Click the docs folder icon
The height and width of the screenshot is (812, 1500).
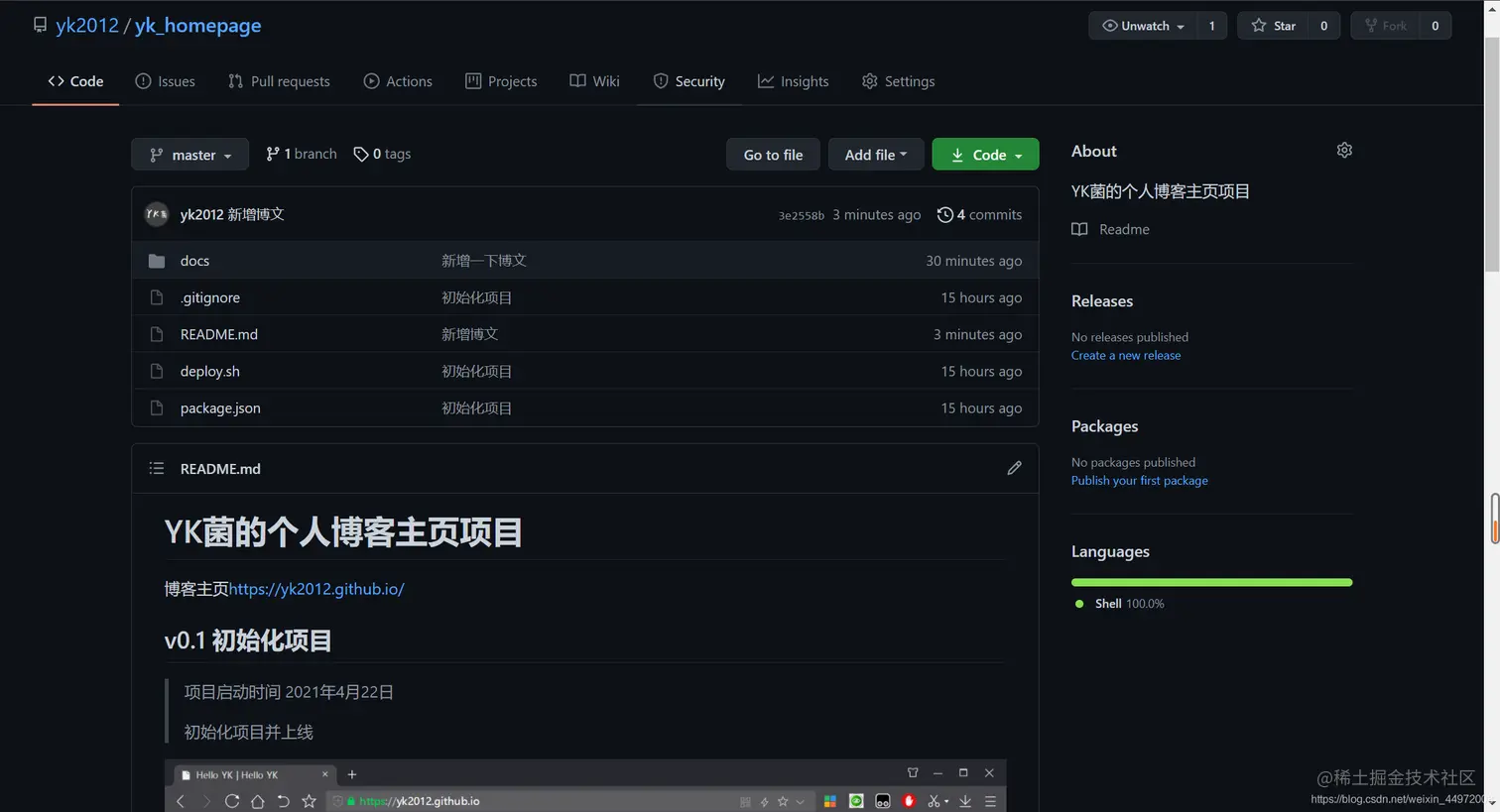click(156, 261)
